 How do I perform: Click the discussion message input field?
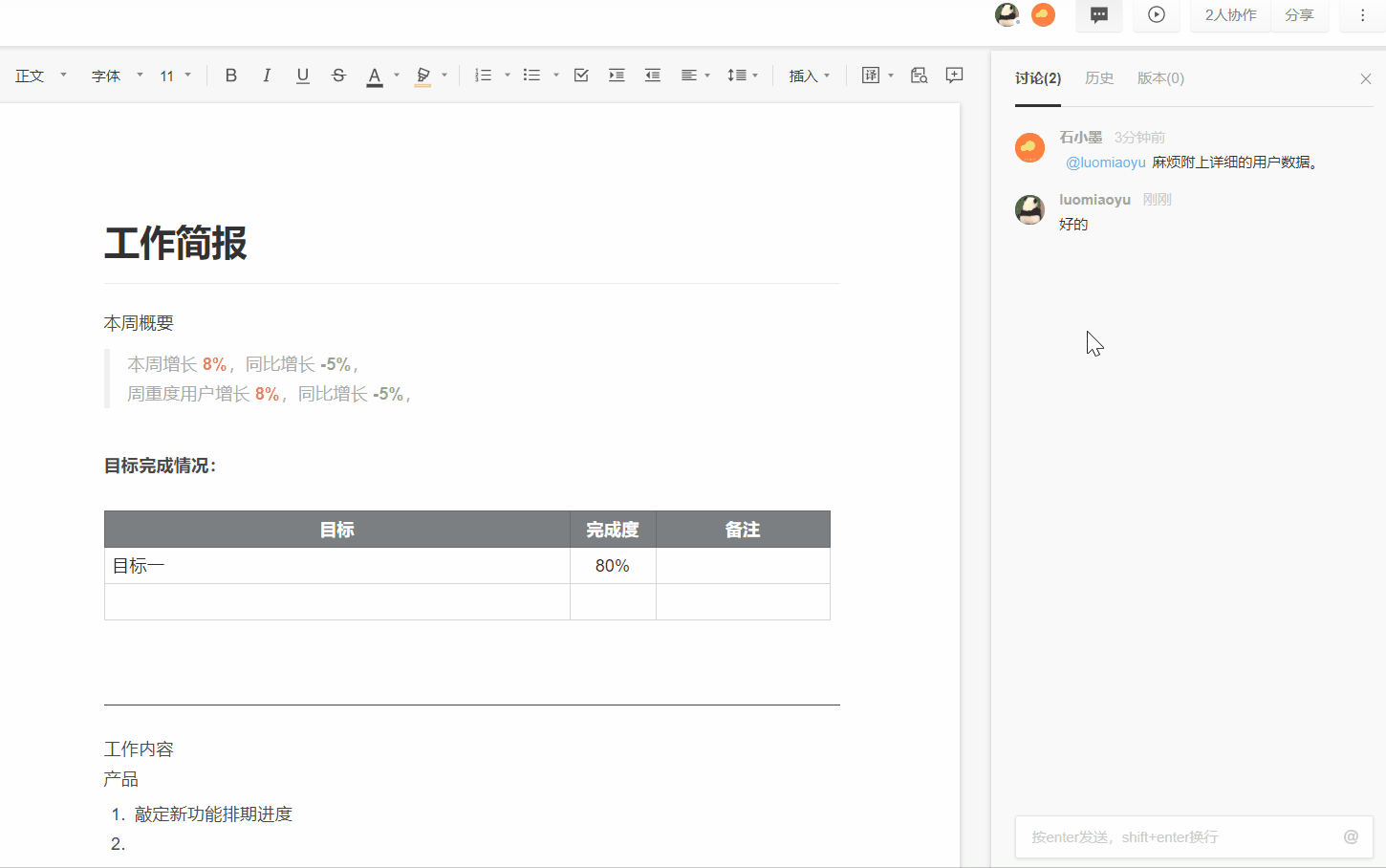[x=1194, y=837]
